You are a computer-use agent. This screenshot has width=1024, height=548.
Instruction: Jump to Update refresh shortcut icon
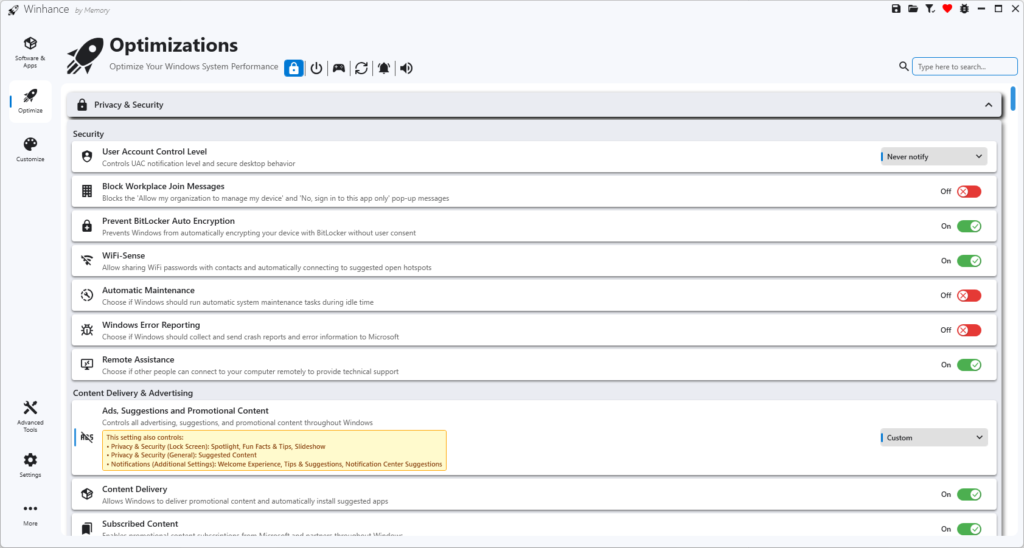pyautogui.click(x=361, y=68)
